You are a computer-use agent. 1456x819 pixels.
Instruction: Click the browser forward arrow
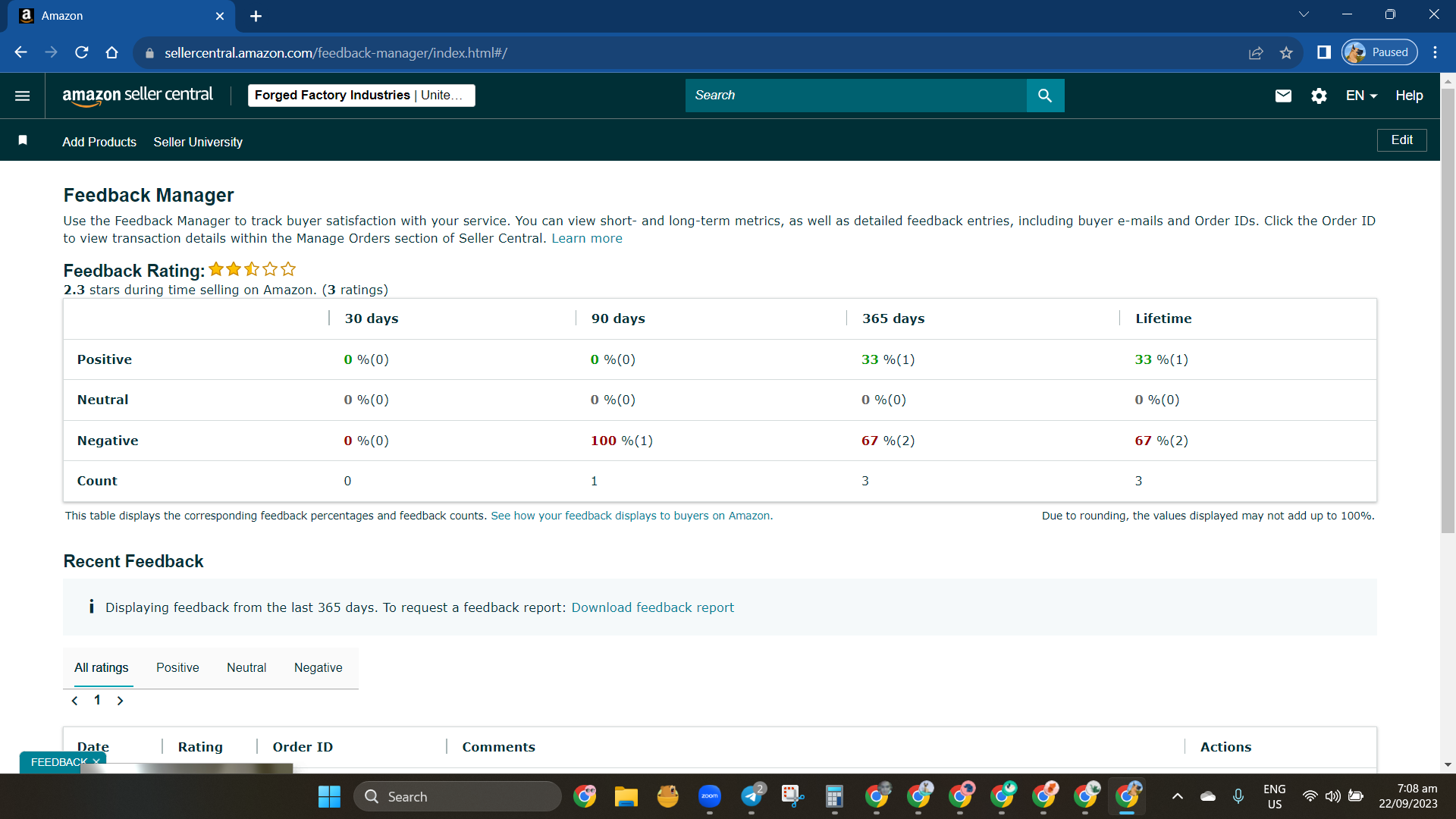coord(51,52)
